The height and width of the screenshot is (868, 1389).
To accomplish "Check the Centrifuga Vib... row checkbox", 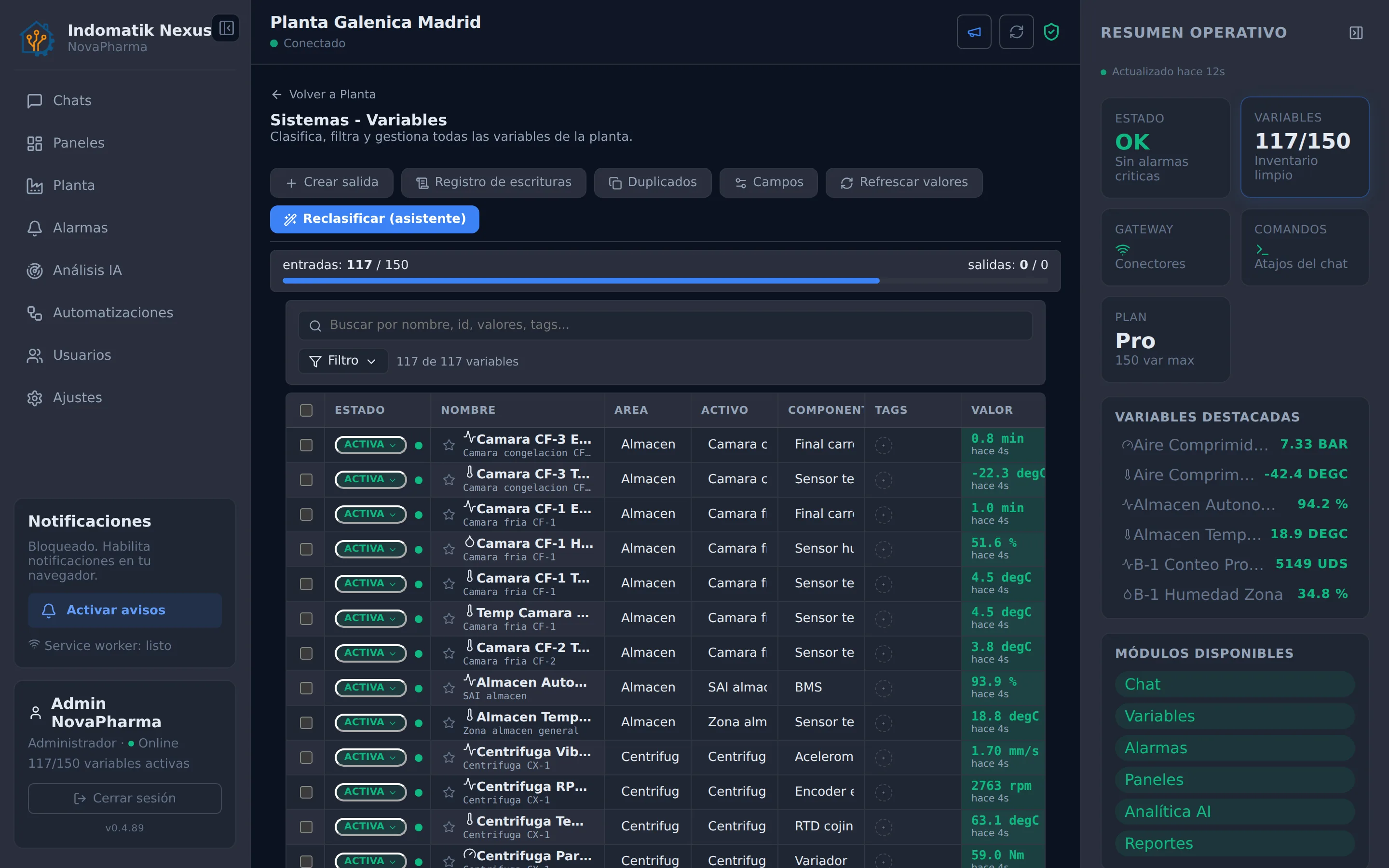I will (306, 757).
